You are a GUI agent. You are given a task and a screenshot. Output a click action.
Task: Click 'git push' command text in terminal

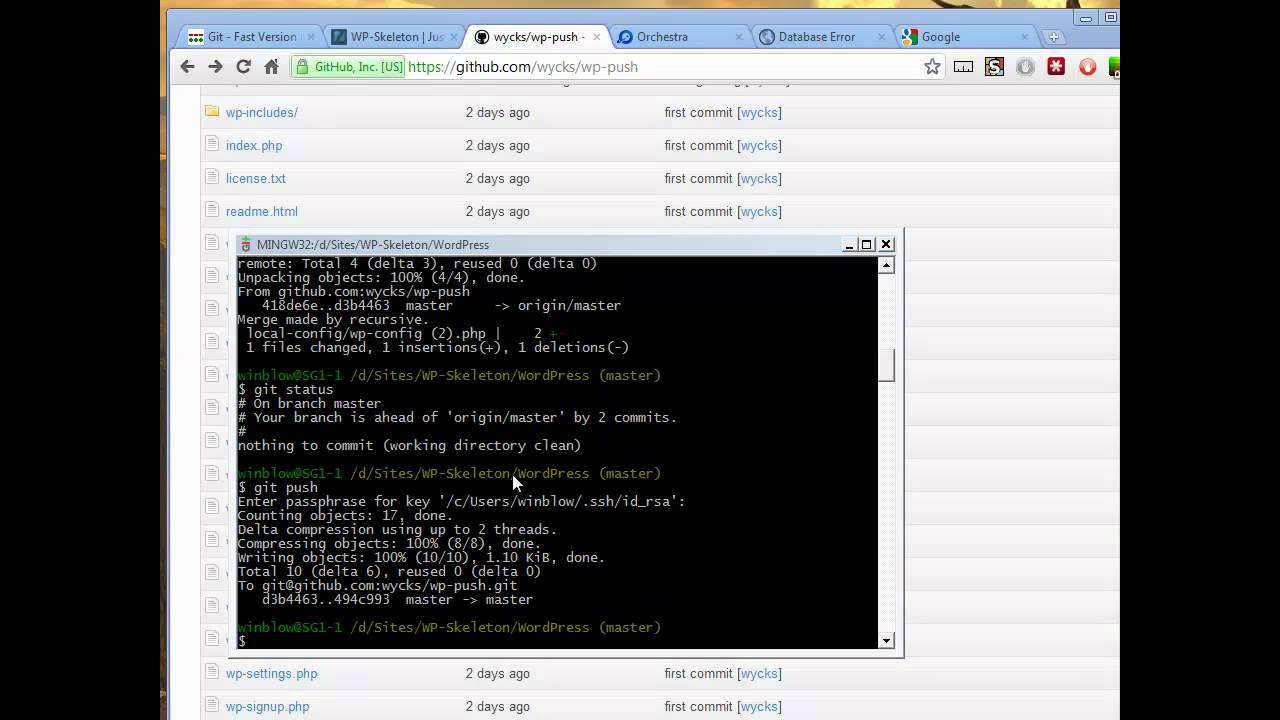click(286, 487)
